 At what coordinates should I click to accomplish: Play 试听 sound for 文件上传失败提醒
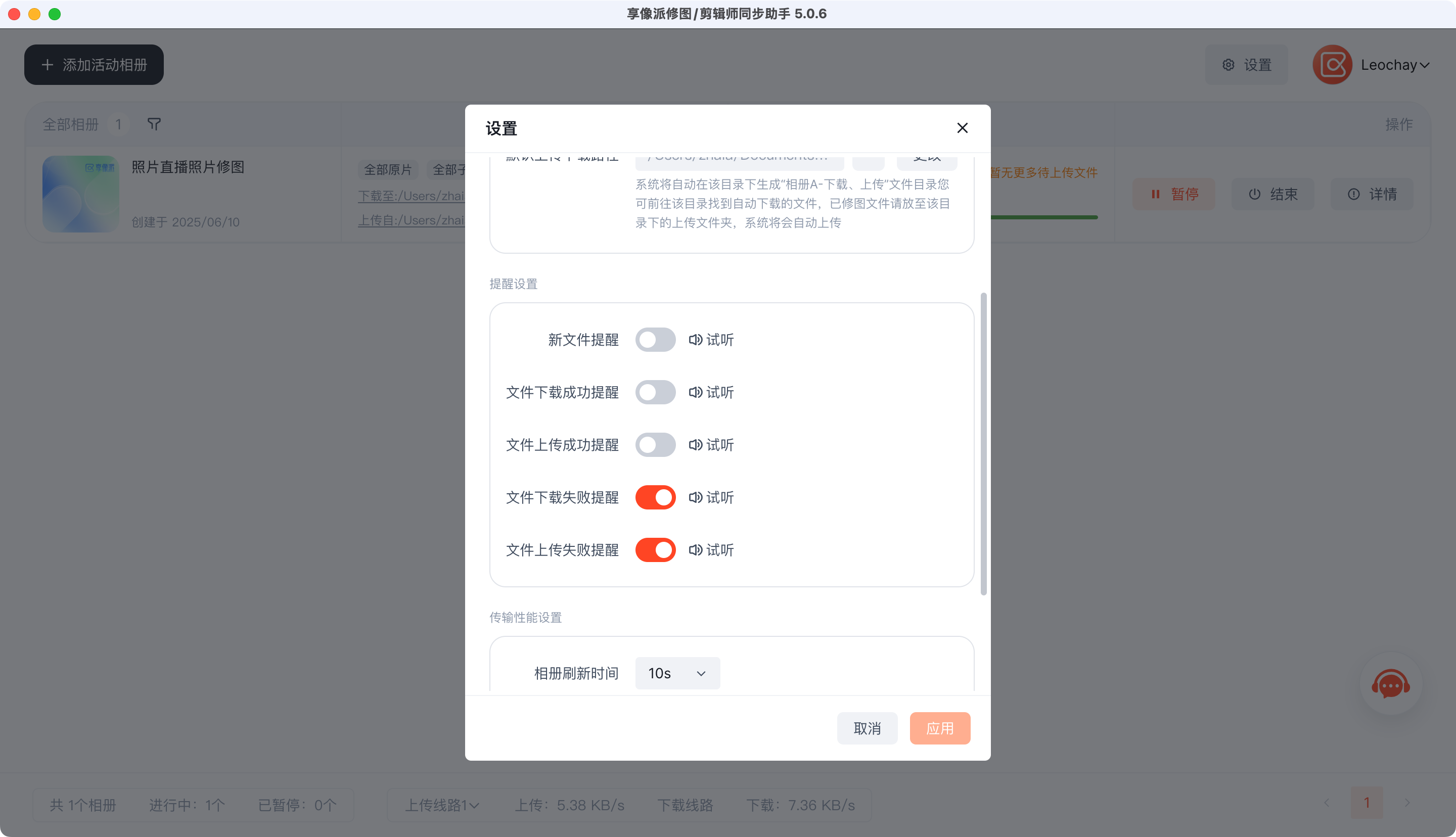point(712,550)
